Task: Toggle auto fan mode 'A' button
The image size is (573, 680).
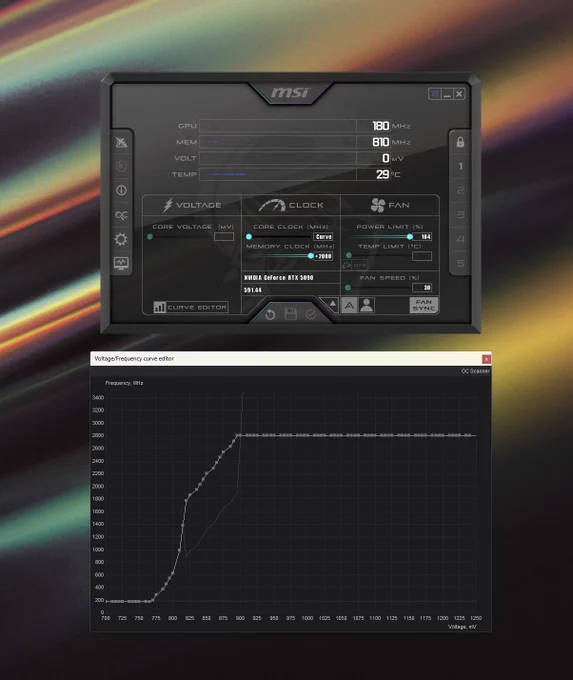Action: (349, 305)
